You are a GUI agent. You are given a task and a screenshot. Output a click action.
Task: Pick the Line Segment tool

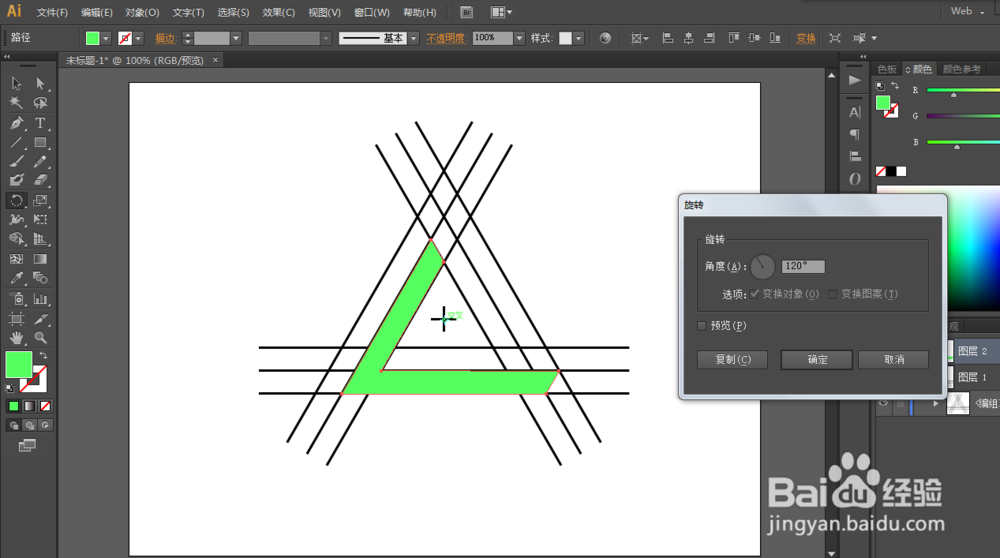(x=17, y=142)
